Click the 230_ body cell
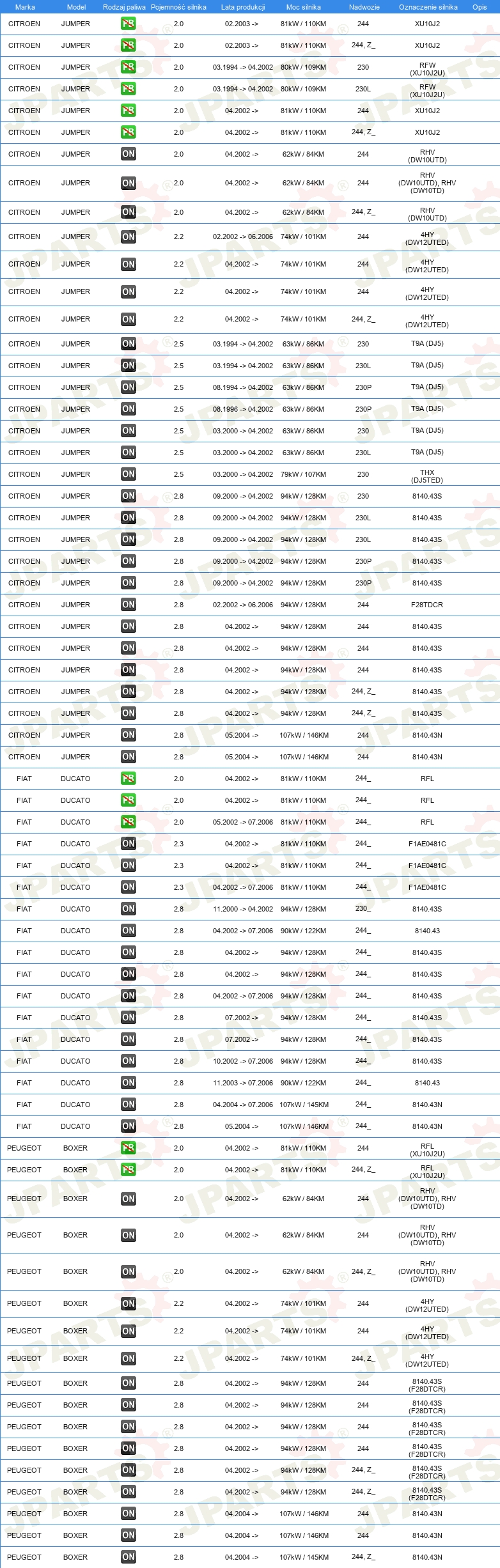Viewport: 500px width, 1568px height. point(363,909)
